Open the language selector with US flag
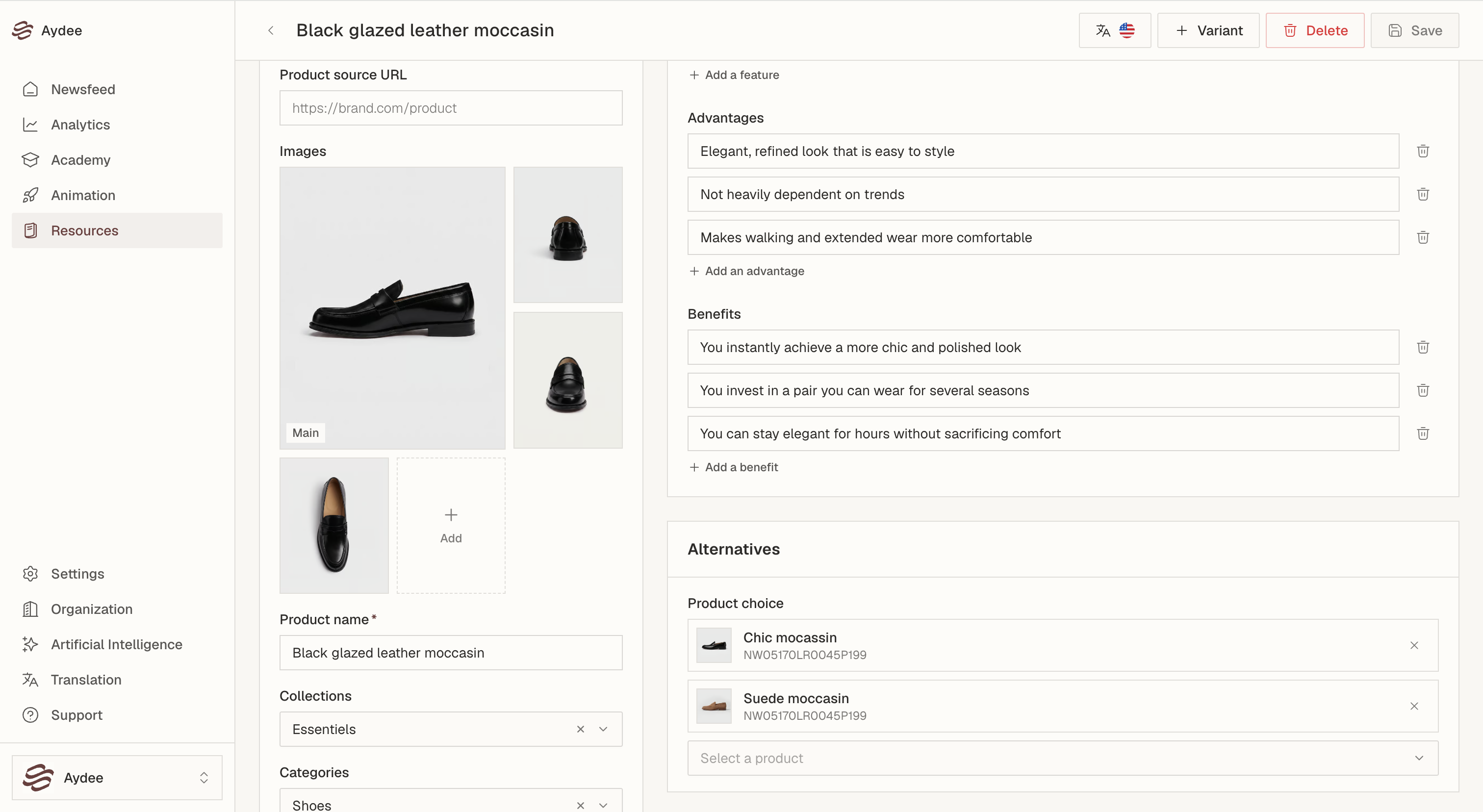 pyautogui.click(x=1115, y=30)
